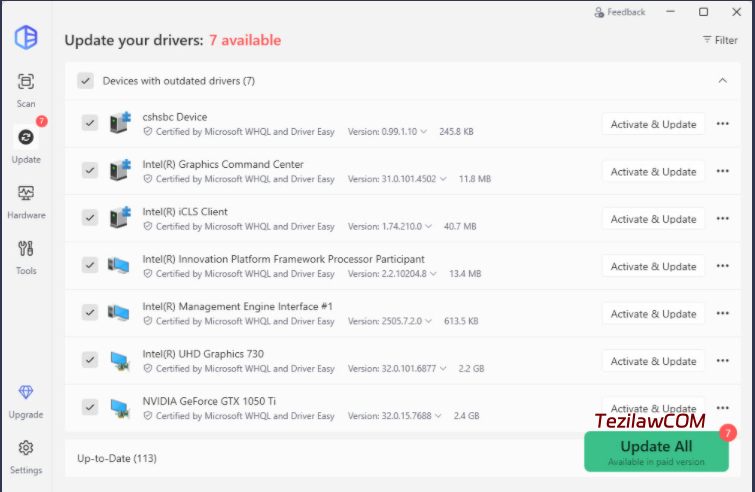Open more options for cshsbc Device

722,124
